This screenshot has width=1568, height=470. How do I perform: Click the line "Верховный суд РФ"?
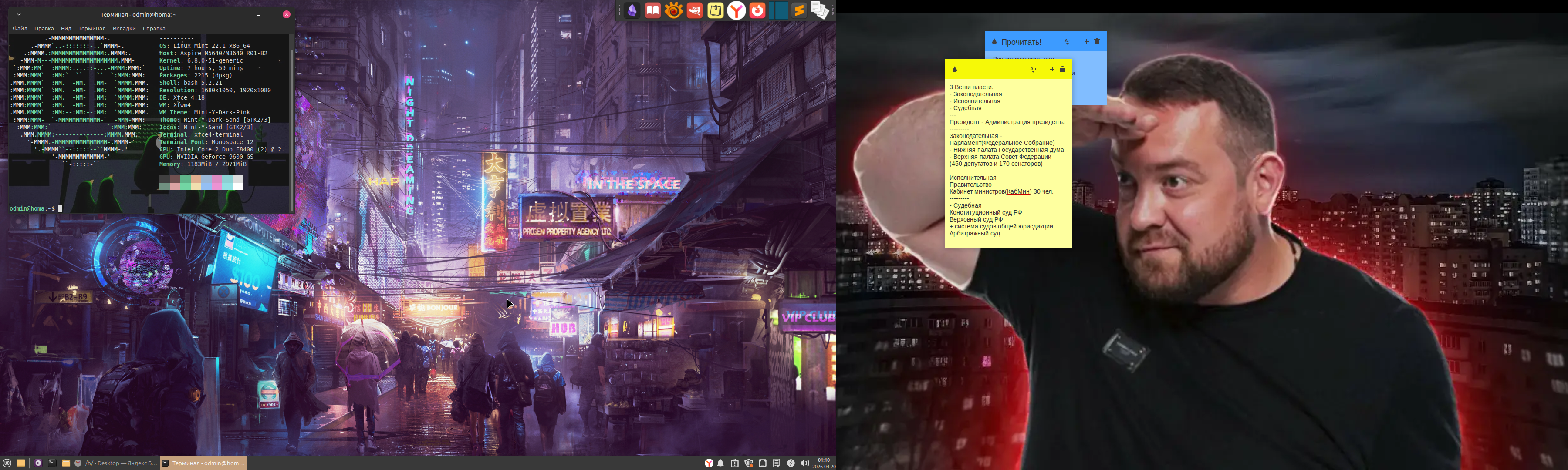[976, 219]
